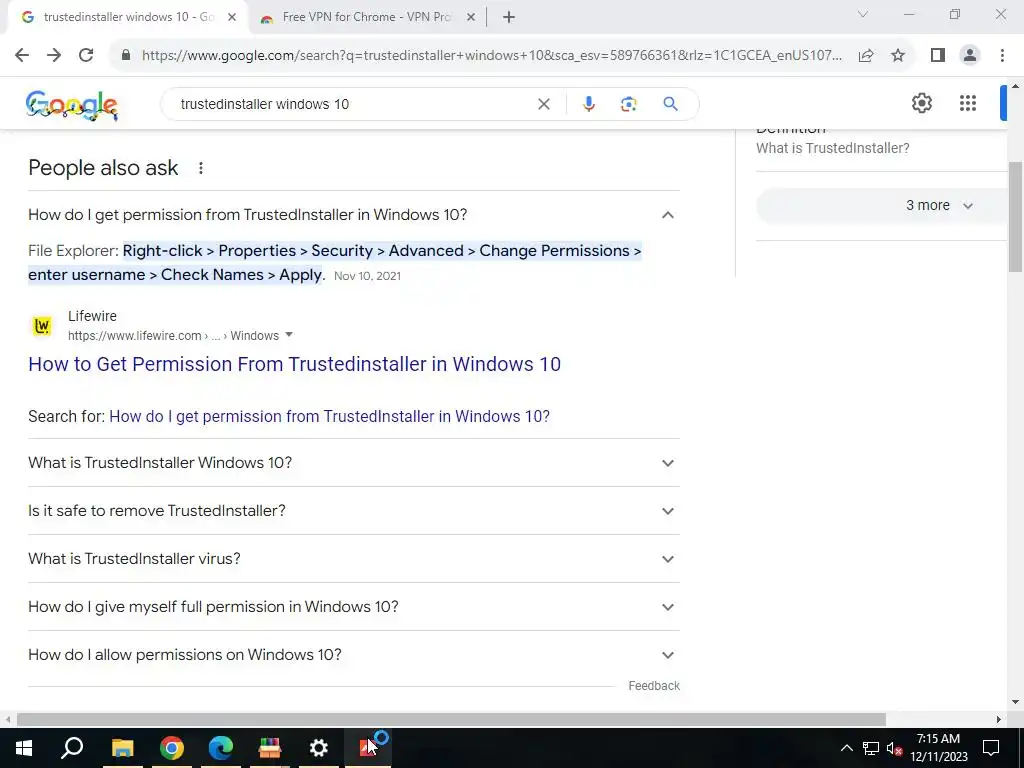
Task: Open the Google apps grid
Action: 968,103
